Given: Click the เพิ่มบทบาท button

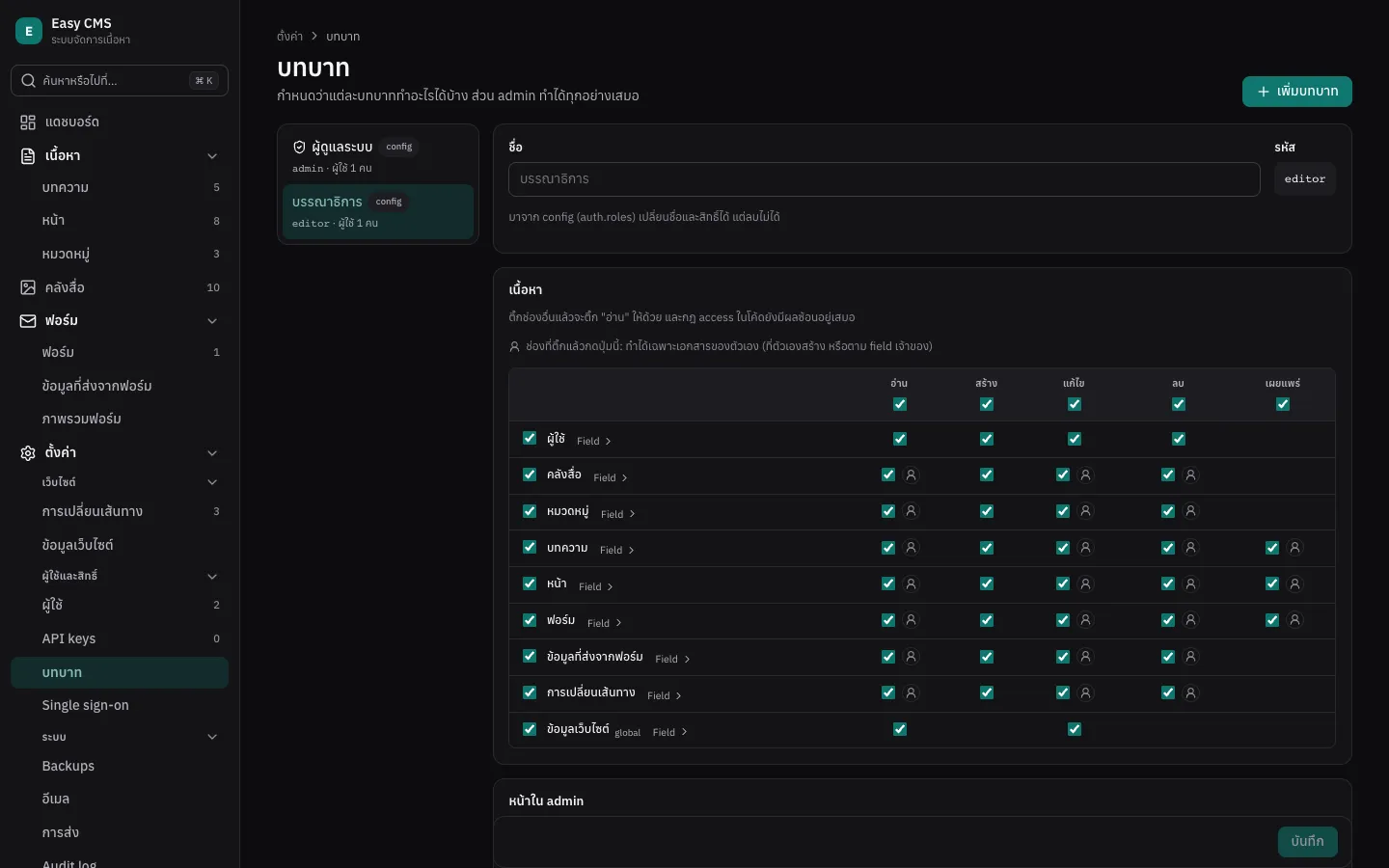Looking at the screenshot, I should tap(1297, 91).
